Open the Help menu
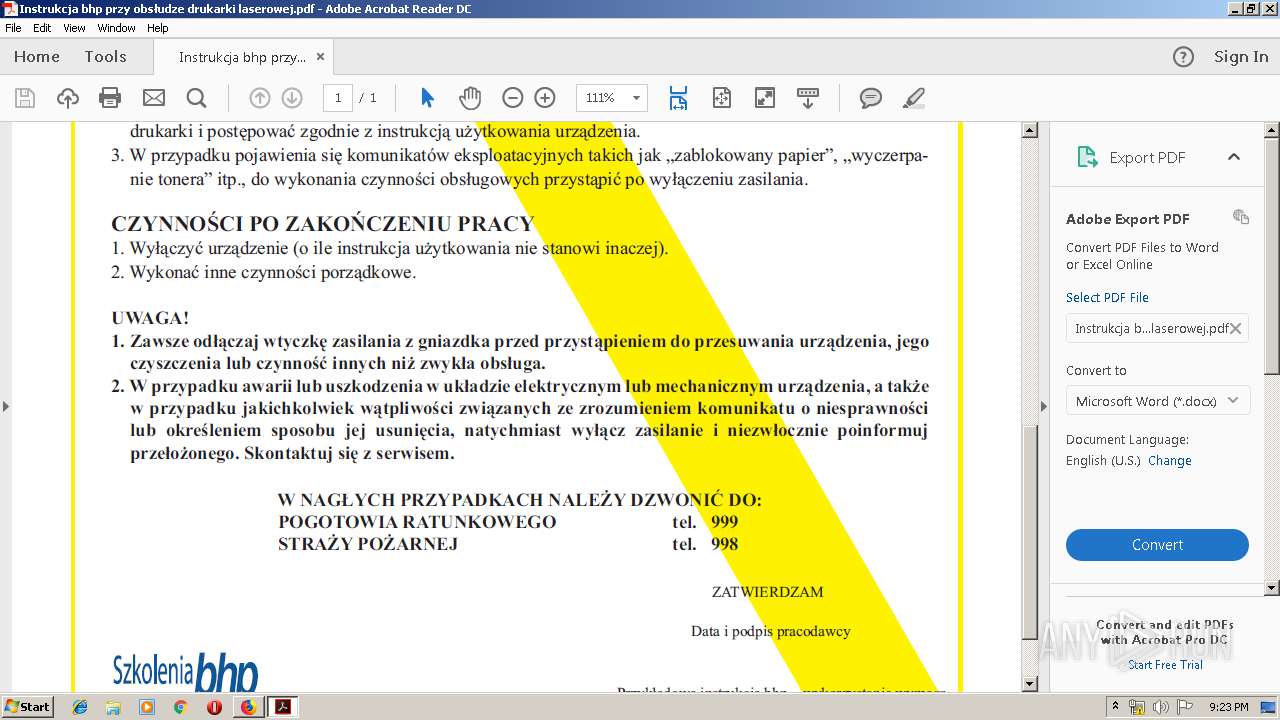The height and width of the screenshot is (720, 1280). [158, 28]
